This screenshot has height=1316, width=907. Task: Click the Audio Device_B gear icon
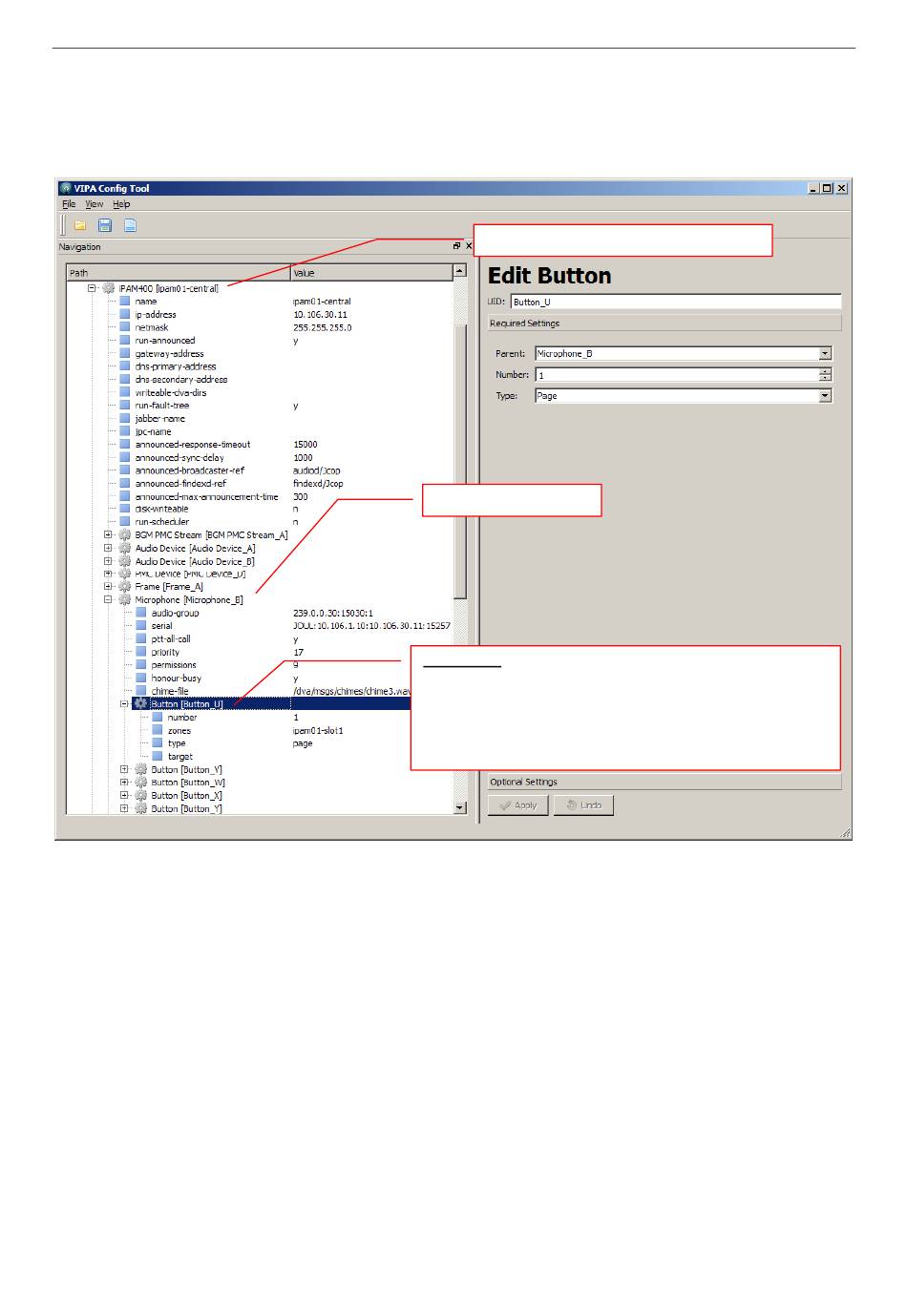coord(125,562)
